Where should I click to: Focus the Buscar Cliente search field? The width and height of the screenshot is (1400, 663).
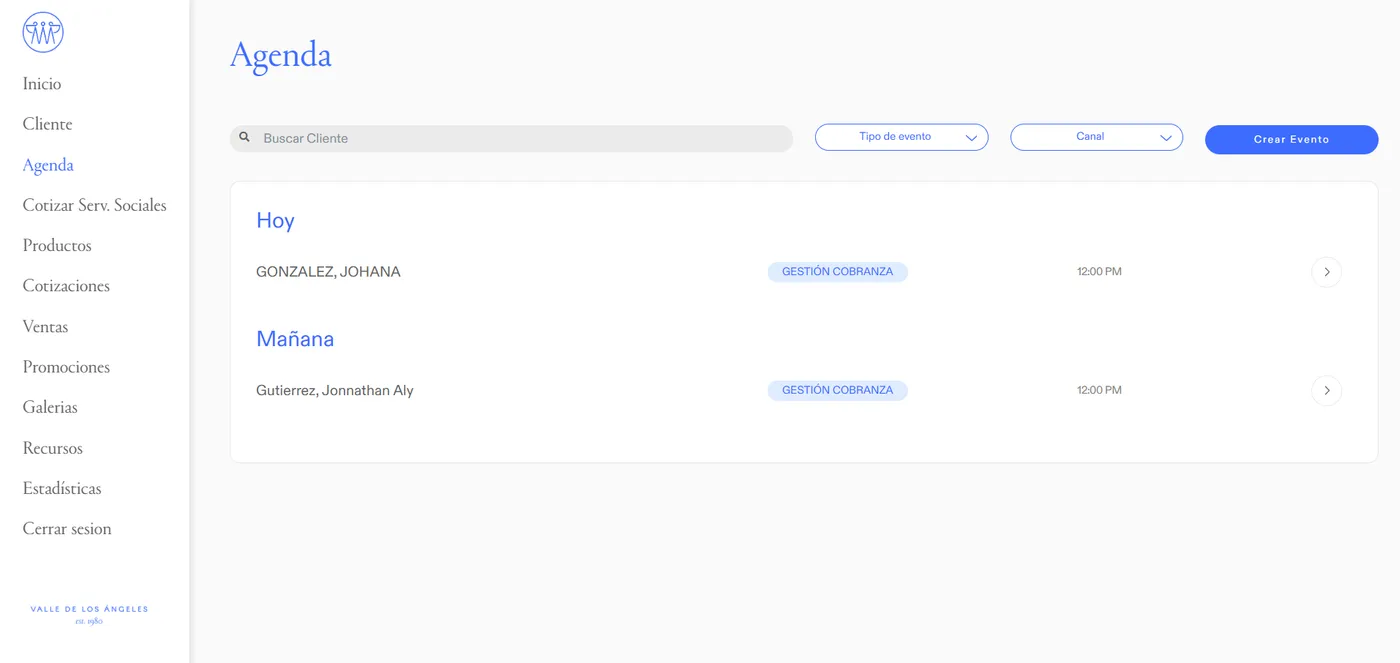click(x=511, y=138)
